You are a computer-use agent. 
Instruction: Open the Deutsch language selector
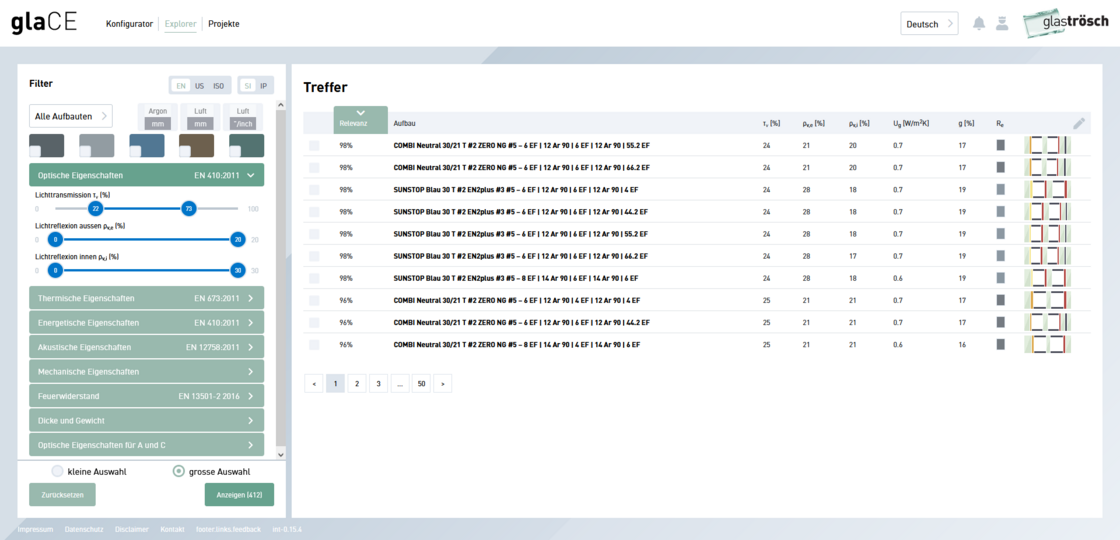pos(929,24)
